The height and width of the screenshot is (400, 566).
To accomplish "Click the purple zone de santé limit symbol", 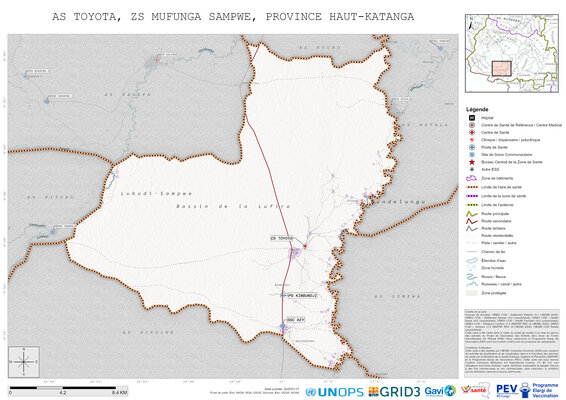I will (472, 196).
